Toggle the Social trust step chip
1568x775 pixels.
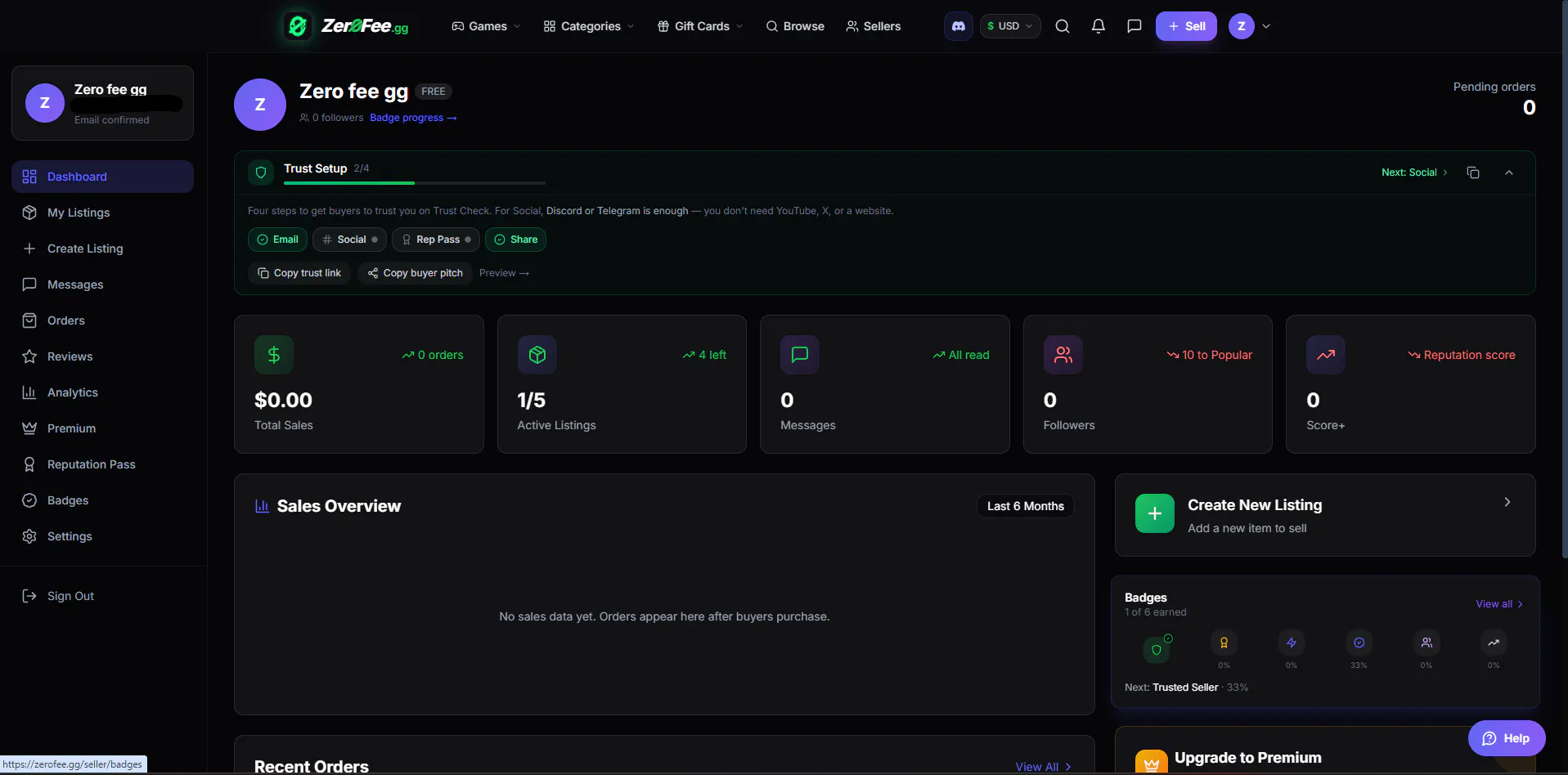(x=349, y=240)
